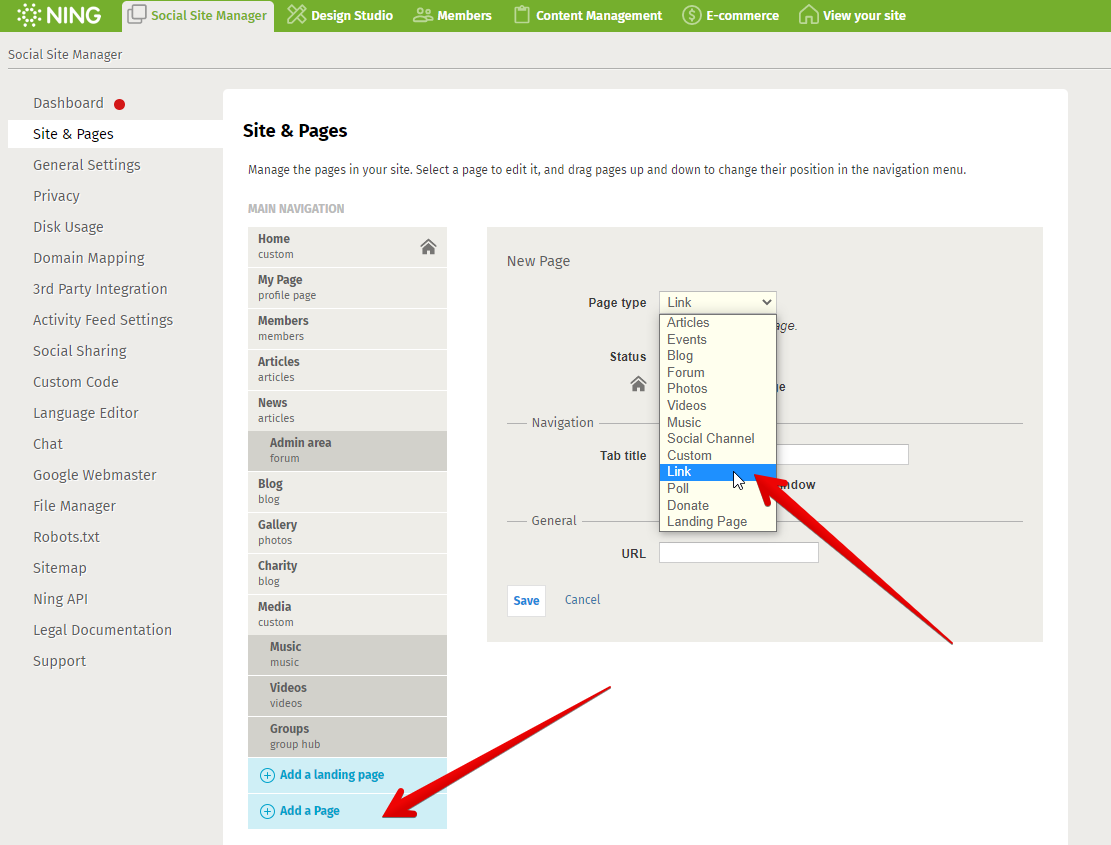Choose Link in the Page type list
1111x845 pixels.
pyautogui.click(x=717, y=472)
